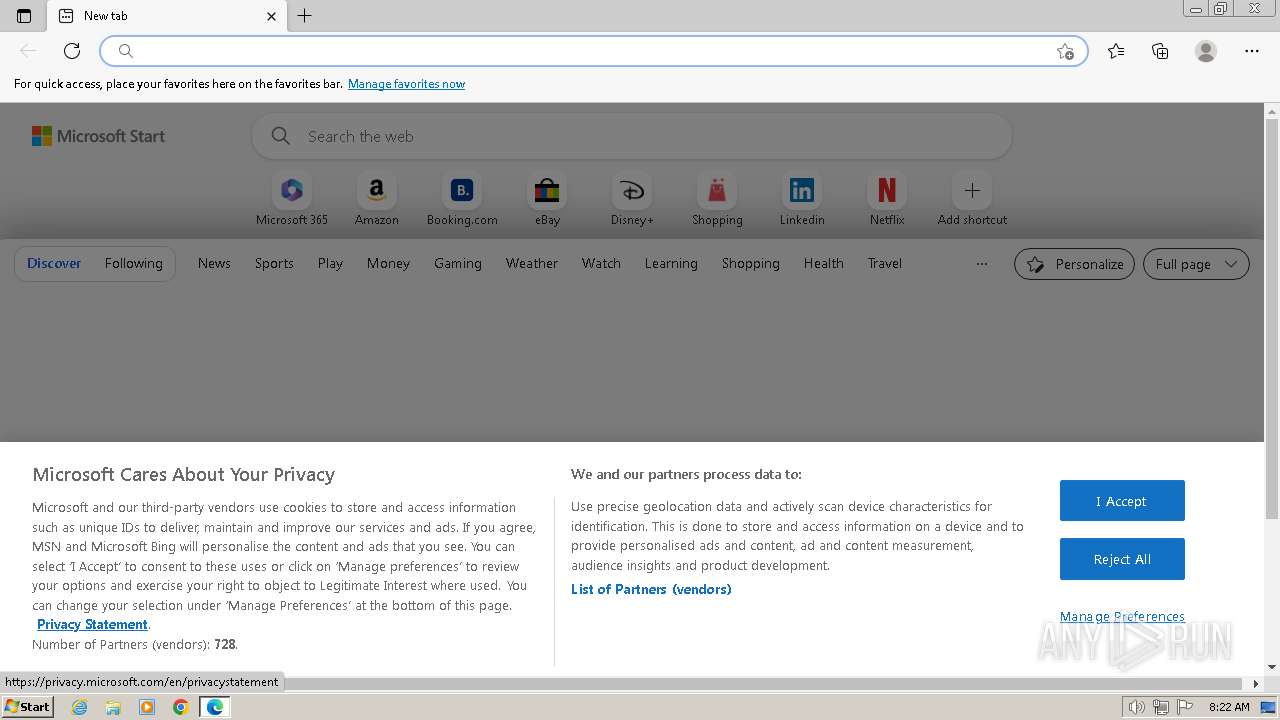Viewport: 1280px width, 720px height.
Task: Open the Amazon shortcut
Action: pyautogui.click(x=377, y=200)
